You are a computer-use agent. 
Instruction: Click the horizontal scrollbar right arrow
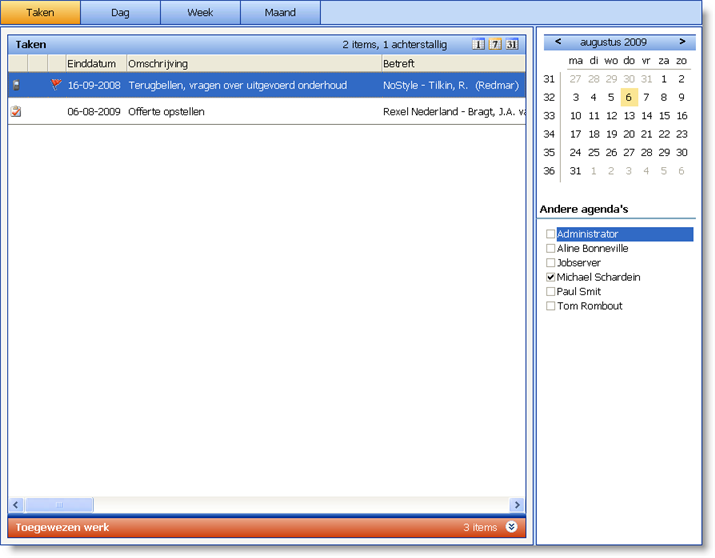point(517,505)
